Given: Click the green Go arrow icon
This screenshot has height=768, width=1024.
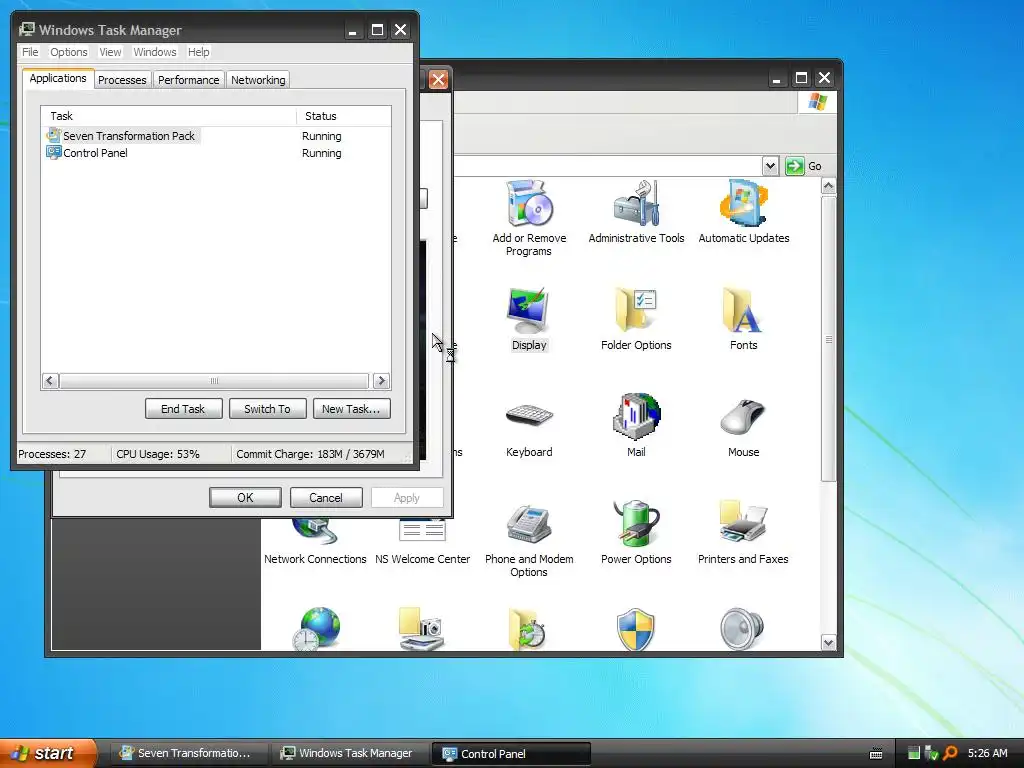Looking at the screenshot, I should [794, 166].
